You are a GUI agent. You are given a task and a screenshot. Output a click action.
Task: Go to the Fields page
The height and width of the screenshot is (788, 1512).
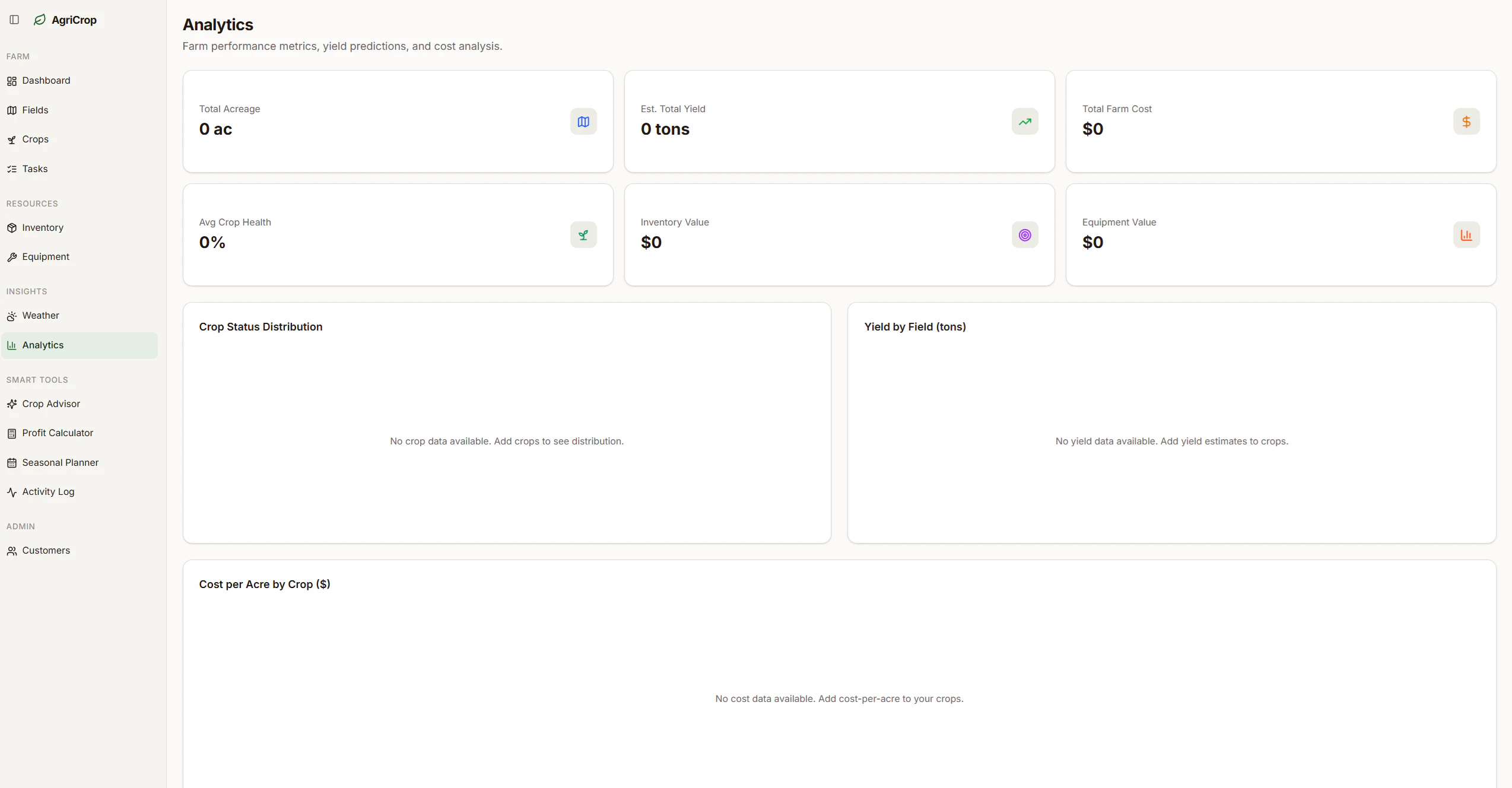(x=35, y=110)
